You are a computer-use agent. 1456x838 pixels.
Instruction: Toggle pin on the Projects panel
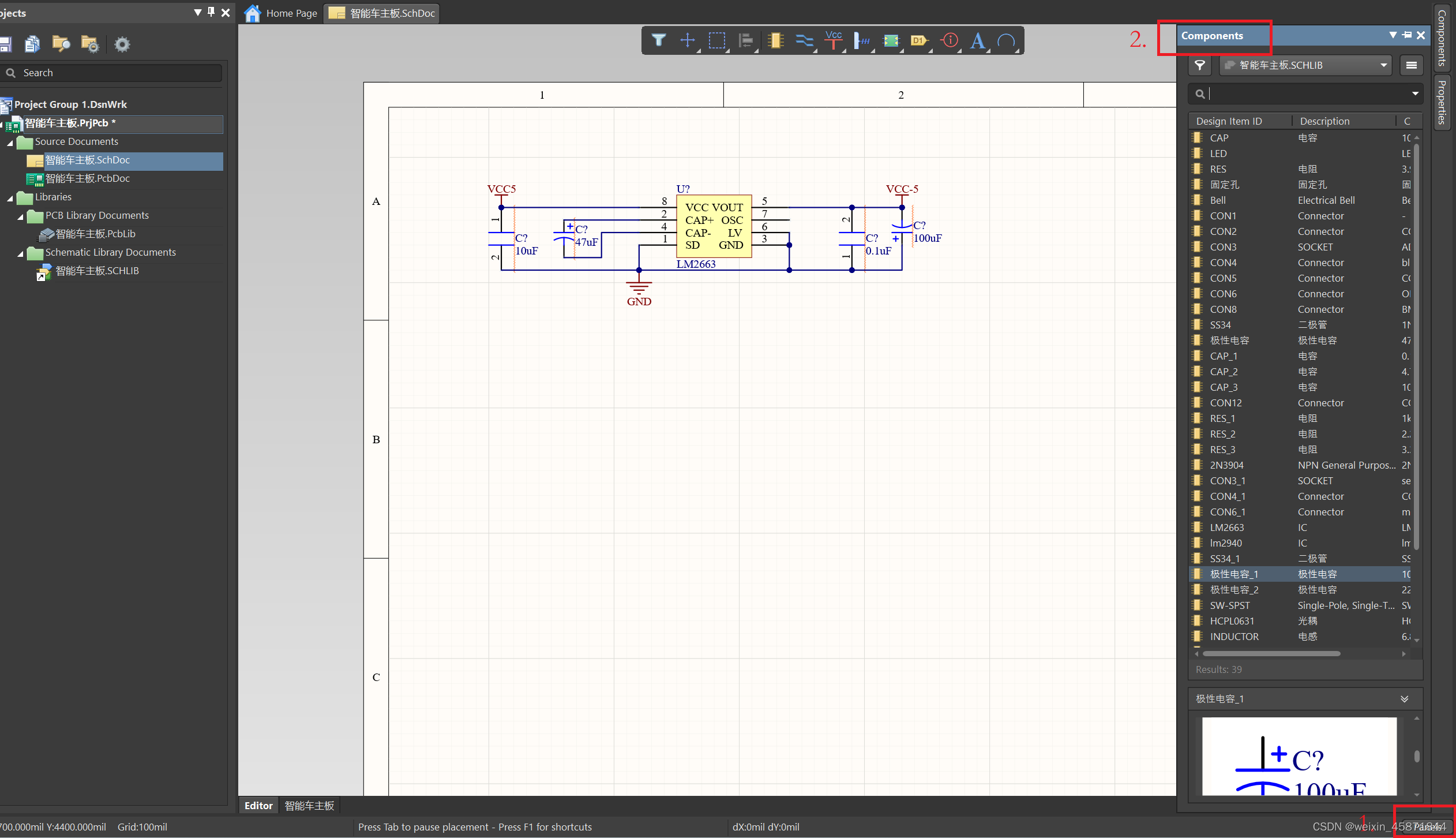pos(211,12)
